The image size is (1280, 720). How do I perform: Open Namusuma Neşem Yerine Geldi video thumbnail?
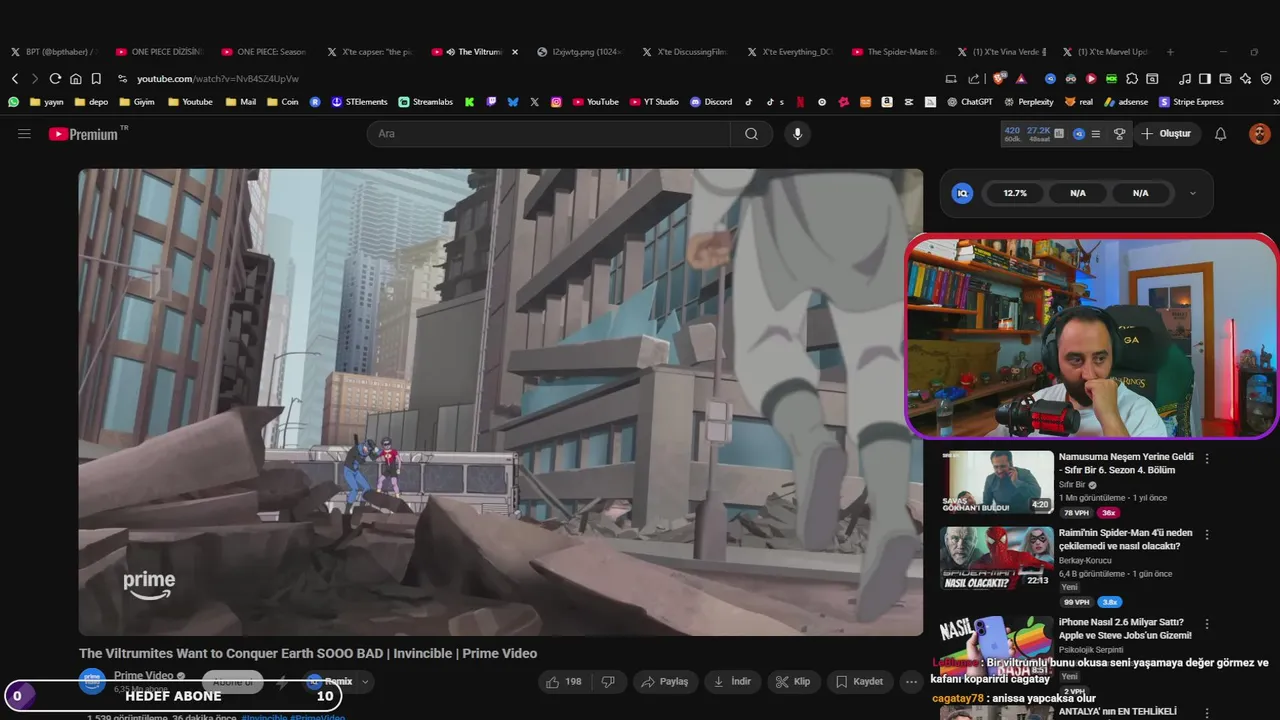(x=996, y=482)
